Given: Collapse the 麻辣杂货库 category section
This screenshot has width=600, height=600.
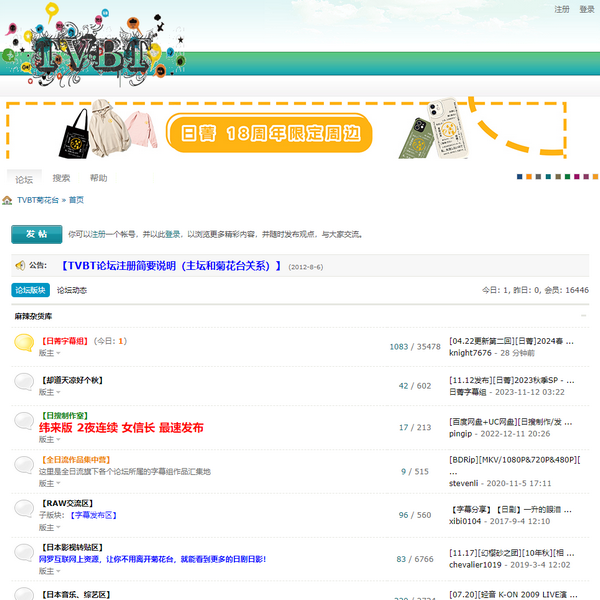Looking at the screenshot, I should tap(583, 316).
